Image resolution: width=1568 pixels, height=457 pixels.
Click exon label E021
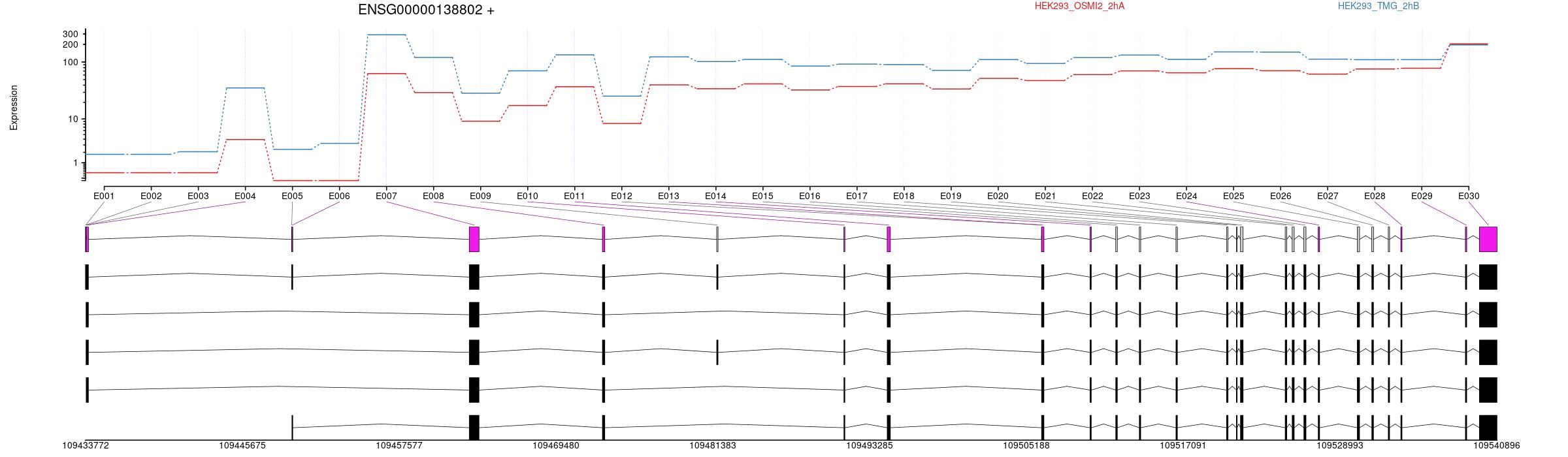1045,196
